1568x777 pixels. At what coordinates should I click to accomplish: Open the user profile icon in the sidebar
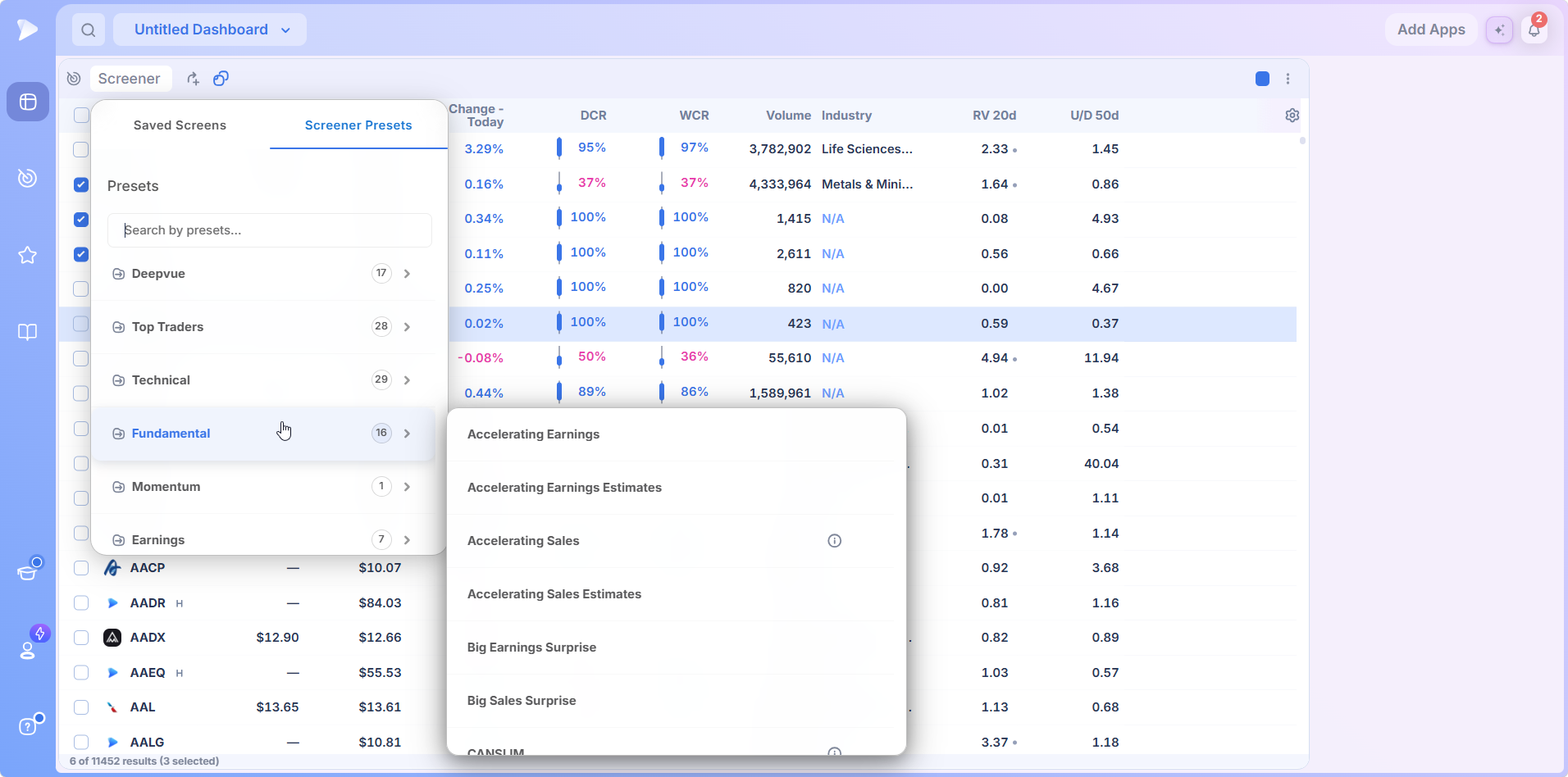point(28,649)
